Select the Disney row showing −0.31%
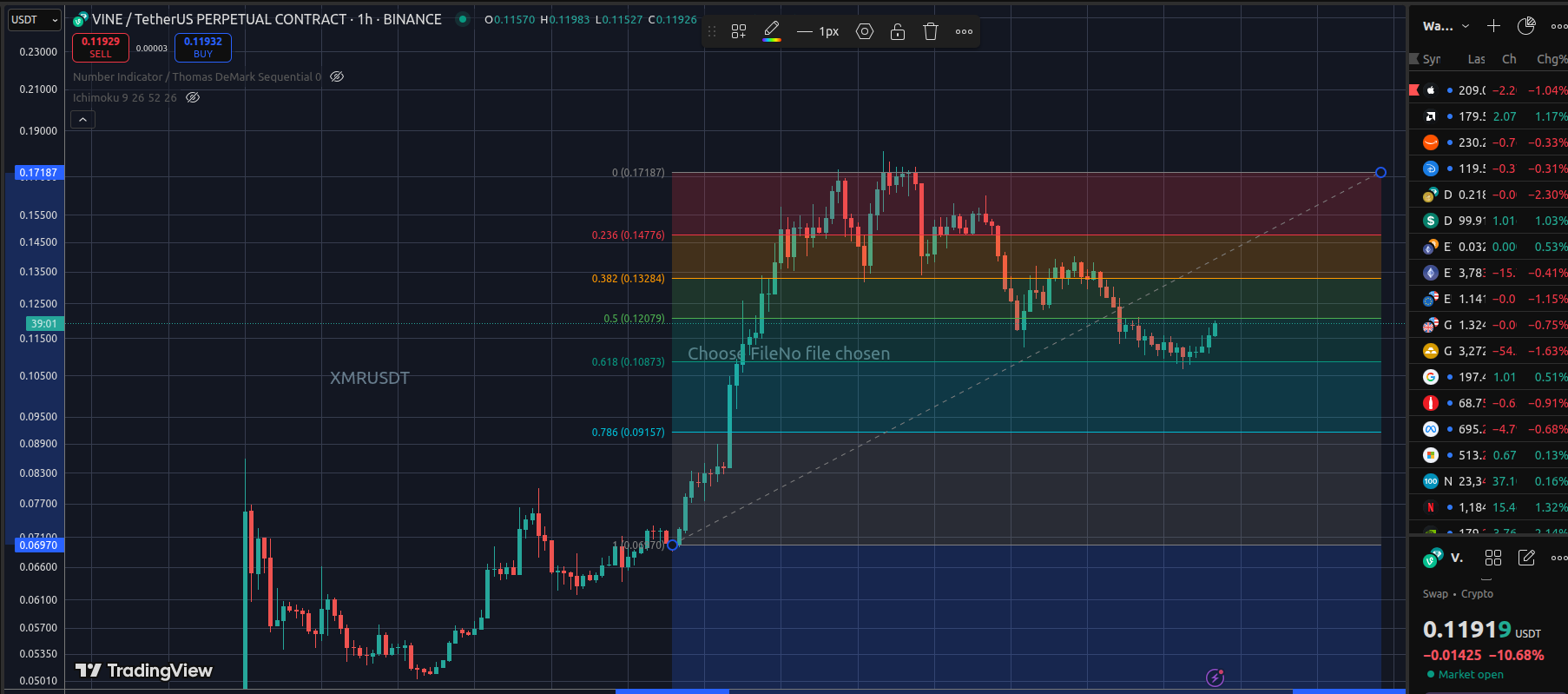This screenshot has height=694, width=1568. [1488, 169]
